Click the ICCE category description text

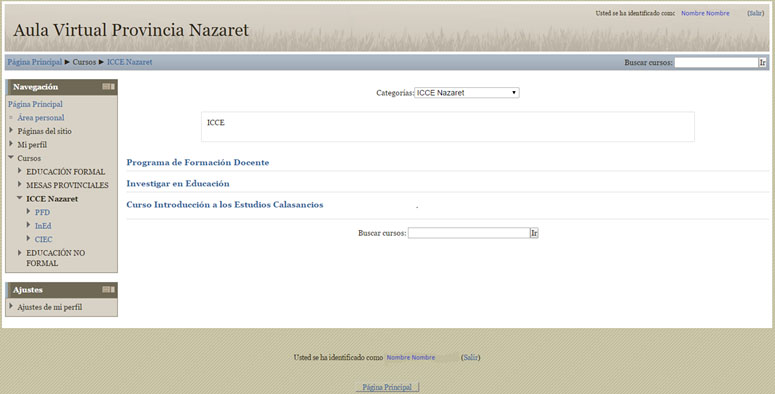coord(215,123)
